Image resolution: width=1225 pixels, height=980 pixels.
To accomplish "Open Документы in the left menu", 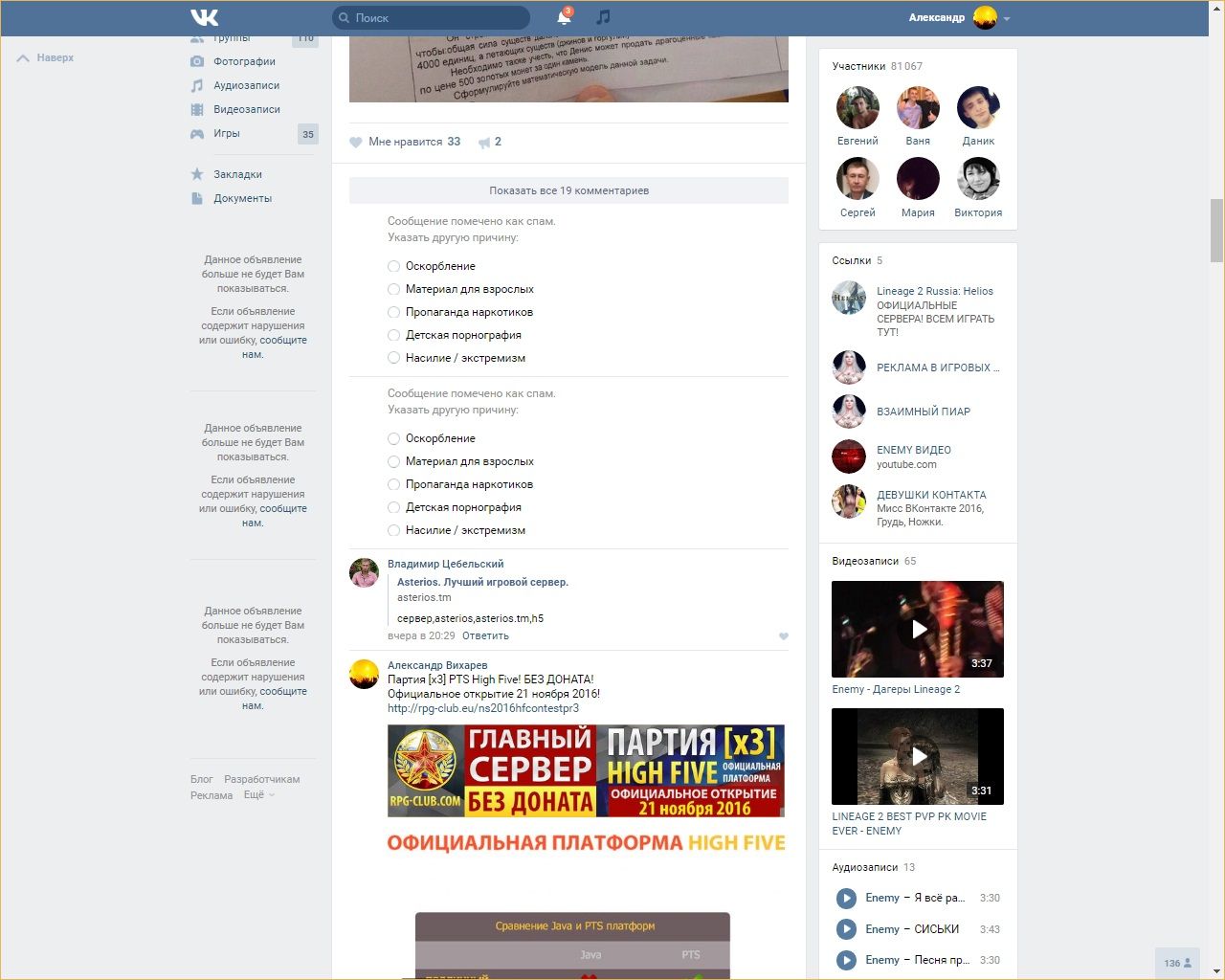I will [242, 198].
